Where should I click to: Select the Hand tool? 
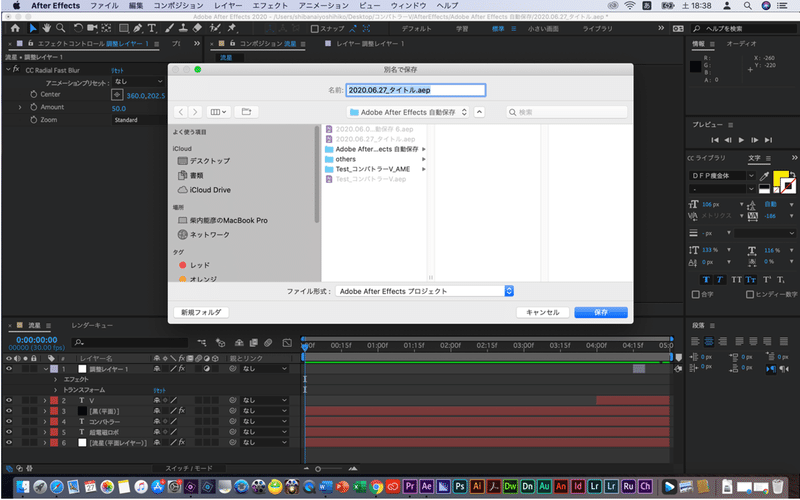[x=46, y=29]
